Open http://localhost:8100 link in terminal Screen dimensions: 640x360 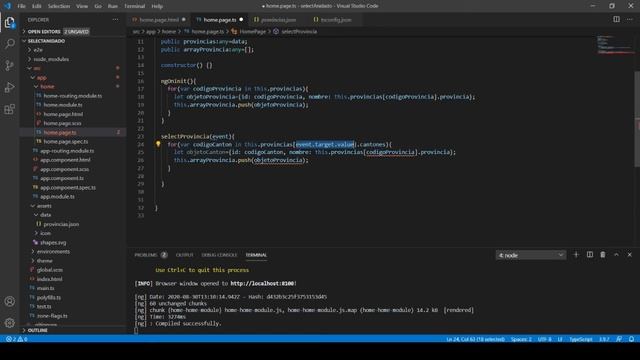click(262, 283)
